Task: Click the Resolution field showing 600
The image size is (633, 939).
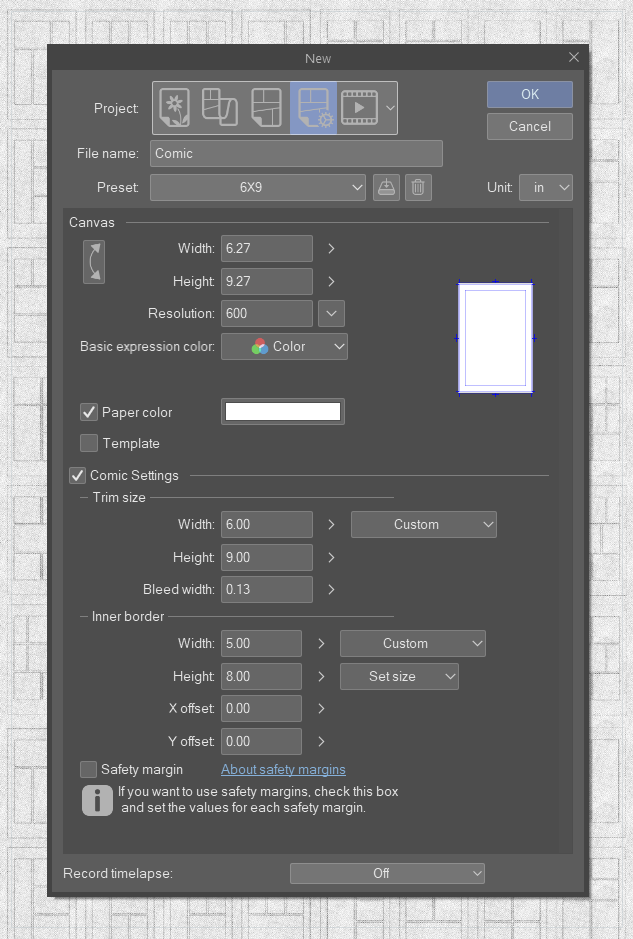Action: click(267, 314)
